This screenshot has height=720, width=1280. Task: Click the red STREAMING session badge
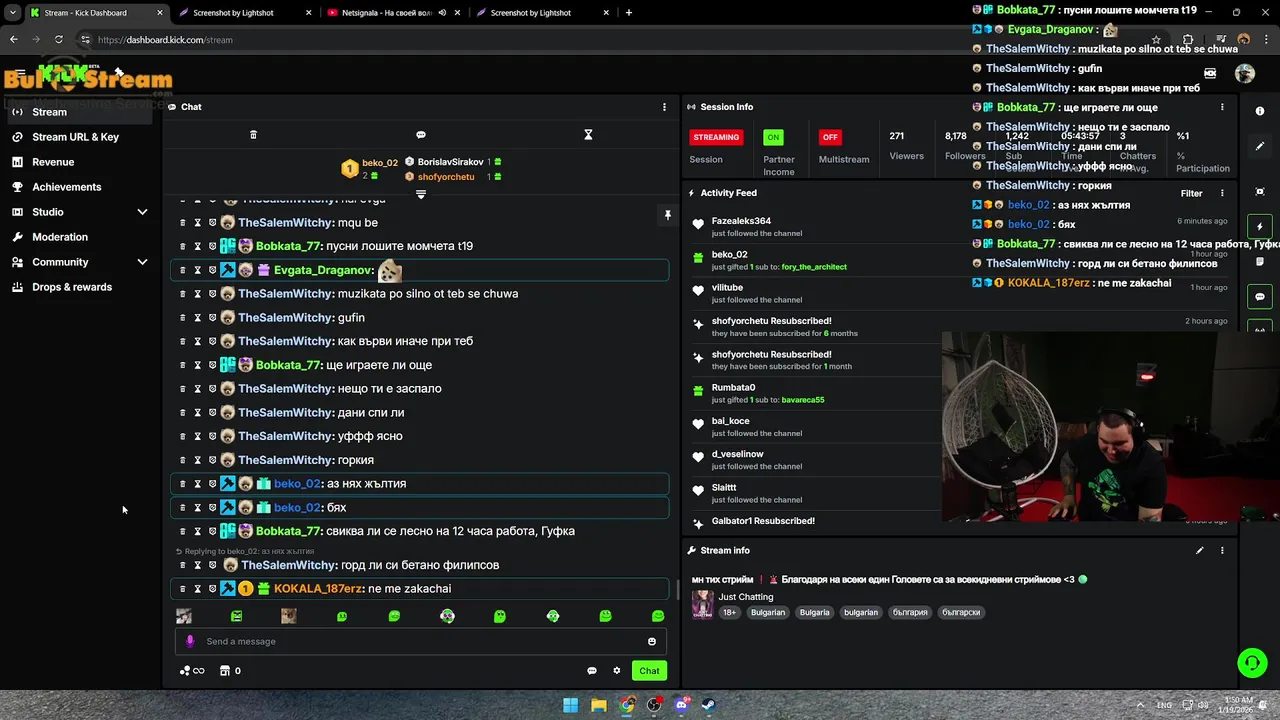pyautogui.click(x=716, y=137)
